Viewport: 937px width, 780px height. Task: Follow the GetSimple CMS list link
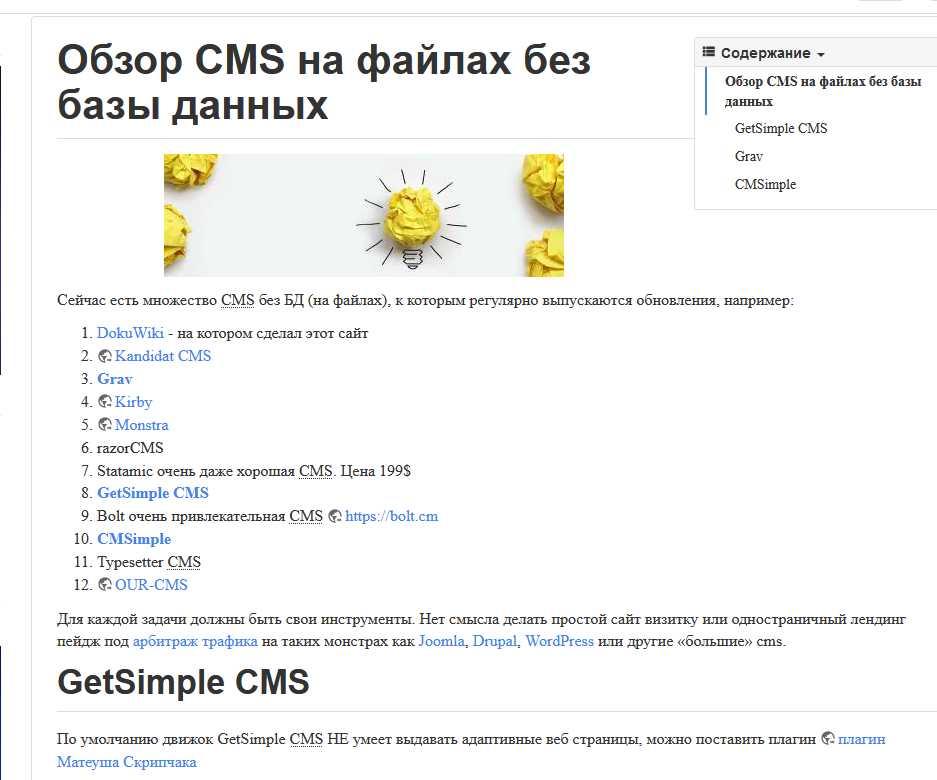[153, 493]
